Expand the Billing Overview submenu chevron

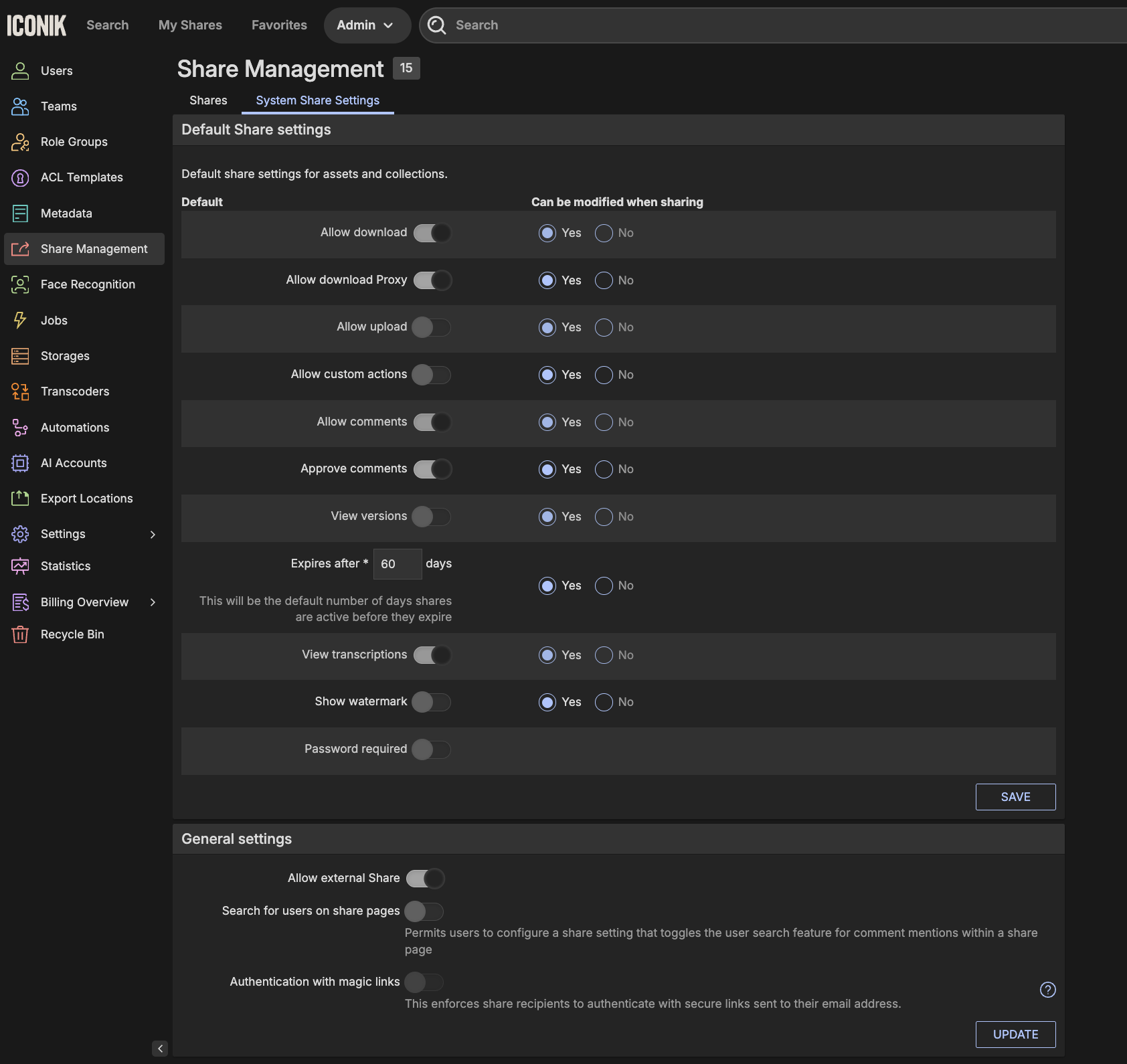[x=153, y=602]
